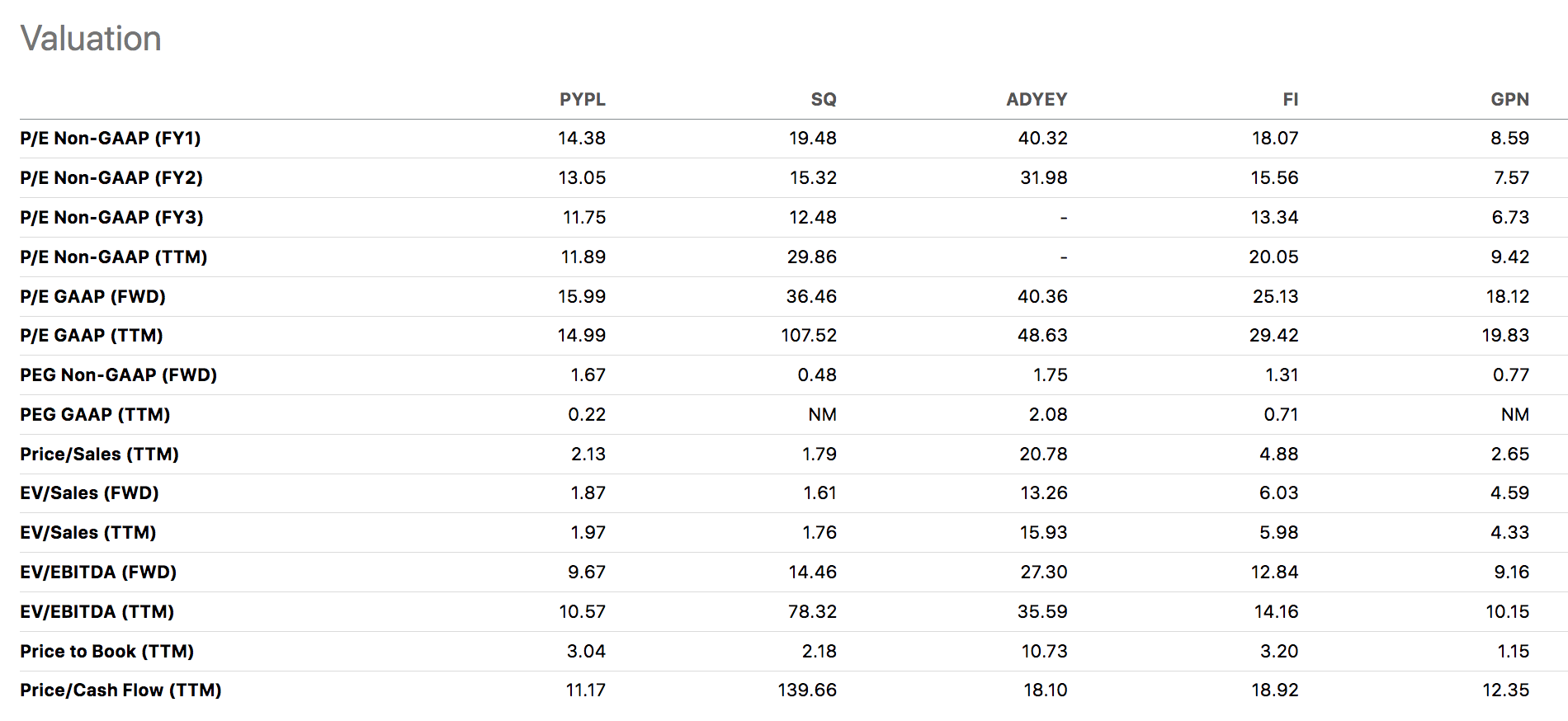Open the EV/EBITDA (TTM) metric label
The height and width of the screenshot is (721, 1568).
[97, 612]
